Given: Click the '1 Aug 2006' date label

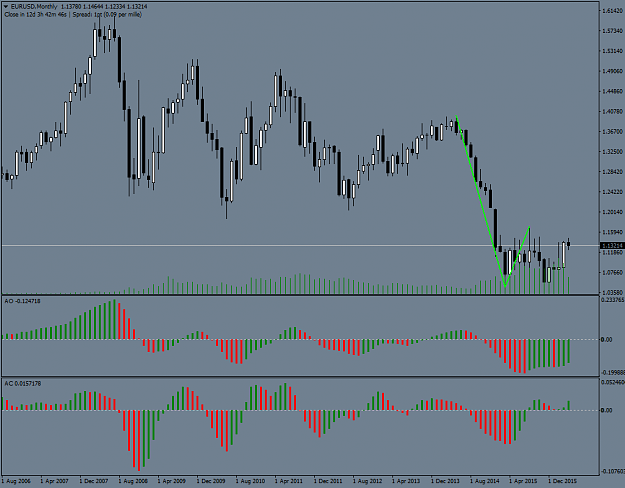Looking at the screenshot, I should tap(16, 481).
